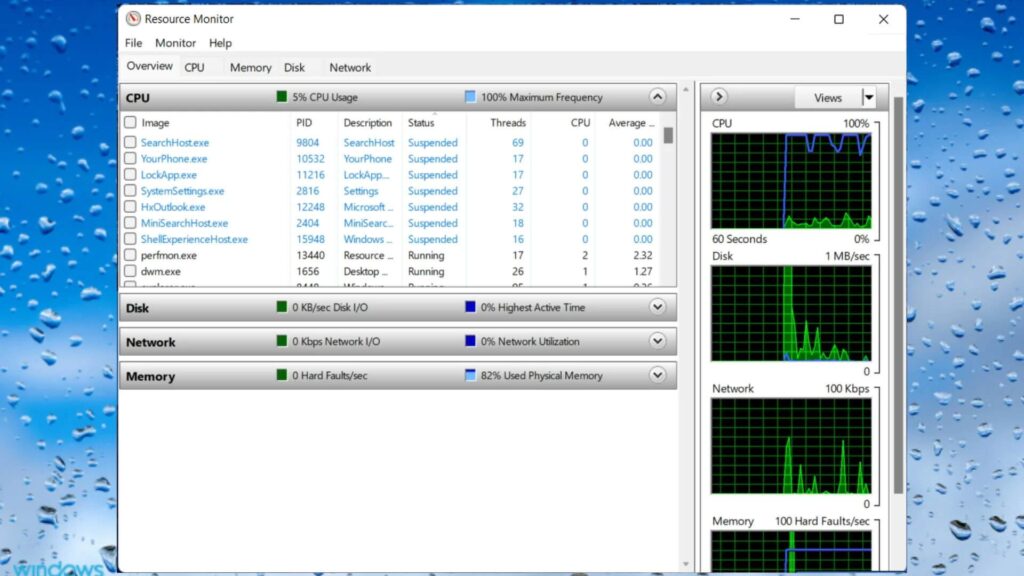Expand the Memory section chevron
The width and height of the screenshot is (1024, 576).
click(x=658, y=375)
